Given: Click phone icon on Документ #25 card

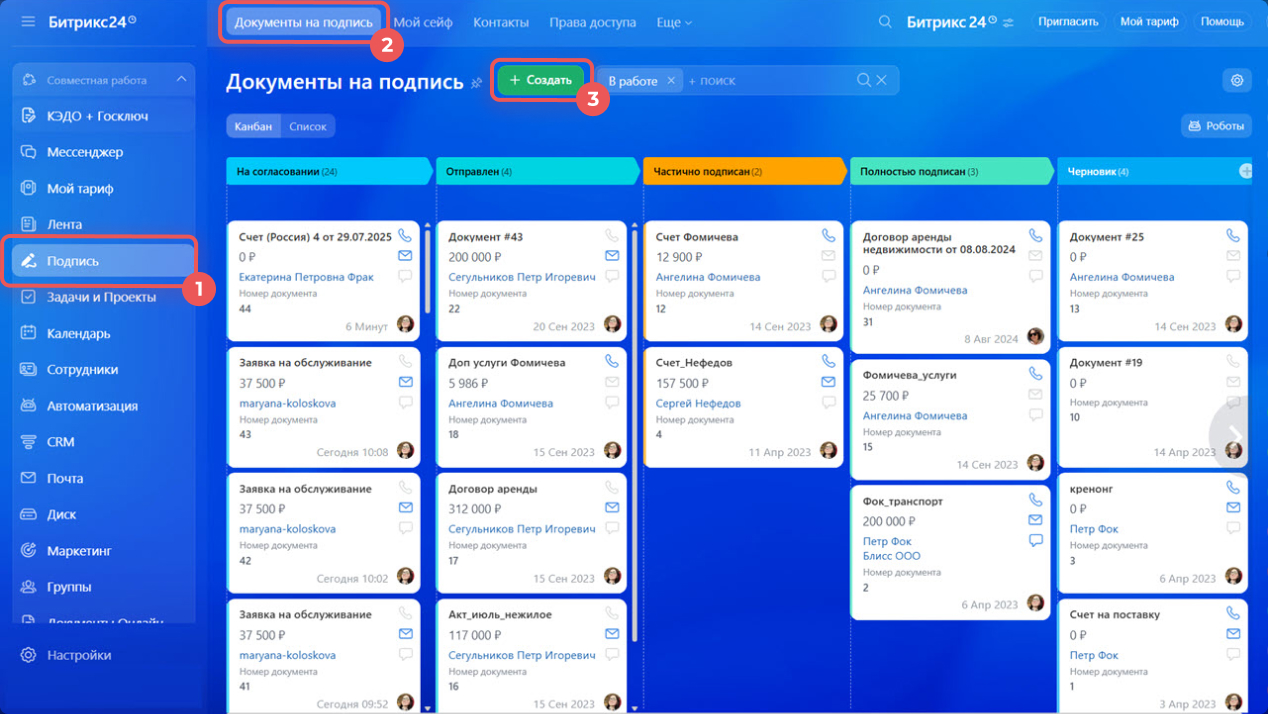Looking at the screenshot, I should coord(1233,236).
